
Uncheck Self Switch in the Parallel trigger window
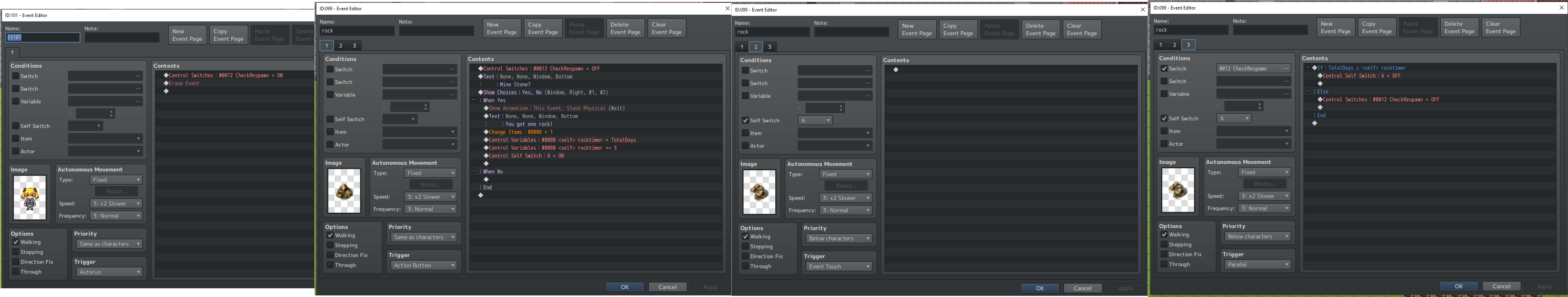coord(1164,118)
